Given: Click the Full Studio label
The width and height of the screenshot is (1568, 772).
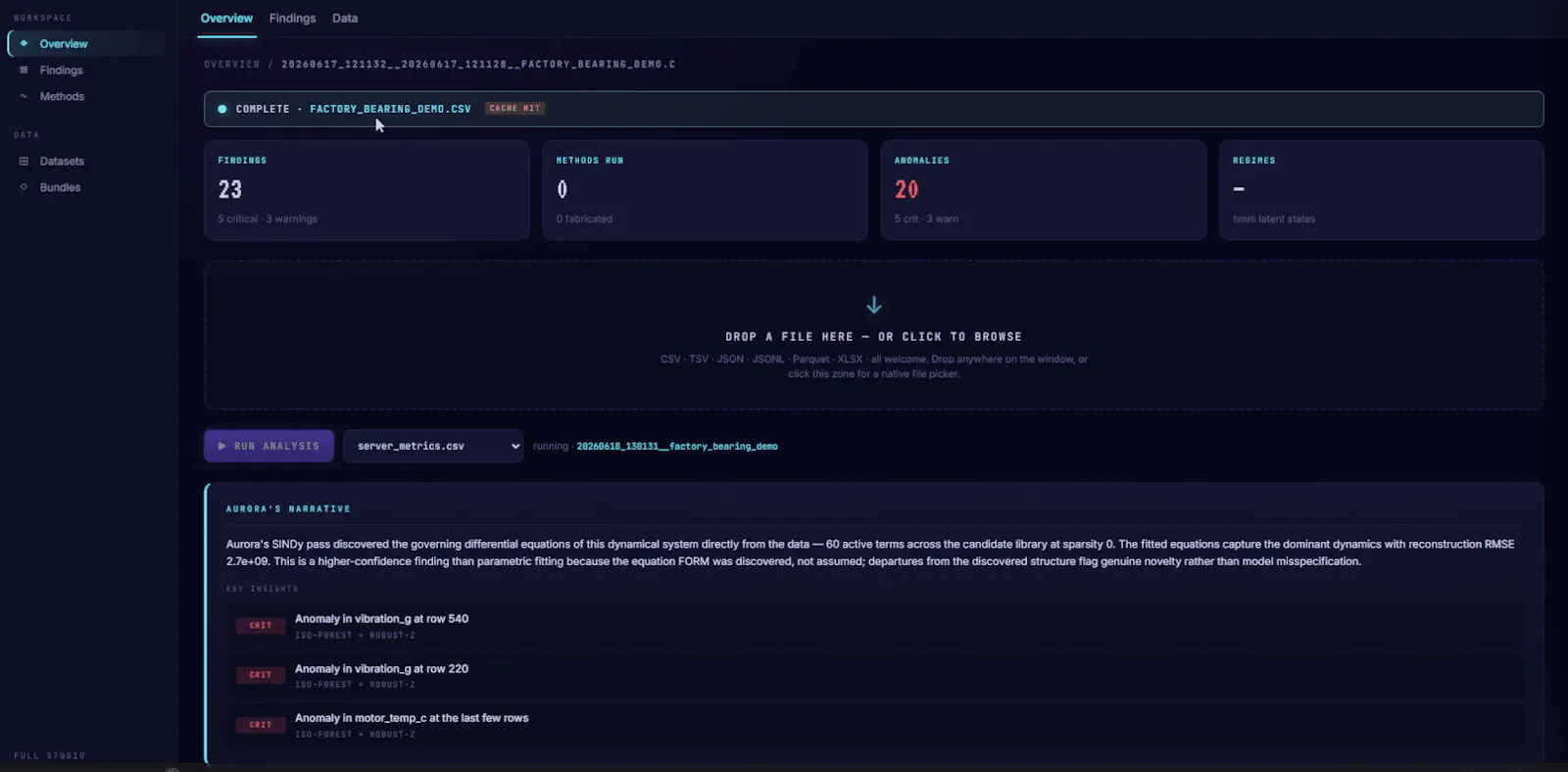Looking at the screenshot, I should point(50,756).
